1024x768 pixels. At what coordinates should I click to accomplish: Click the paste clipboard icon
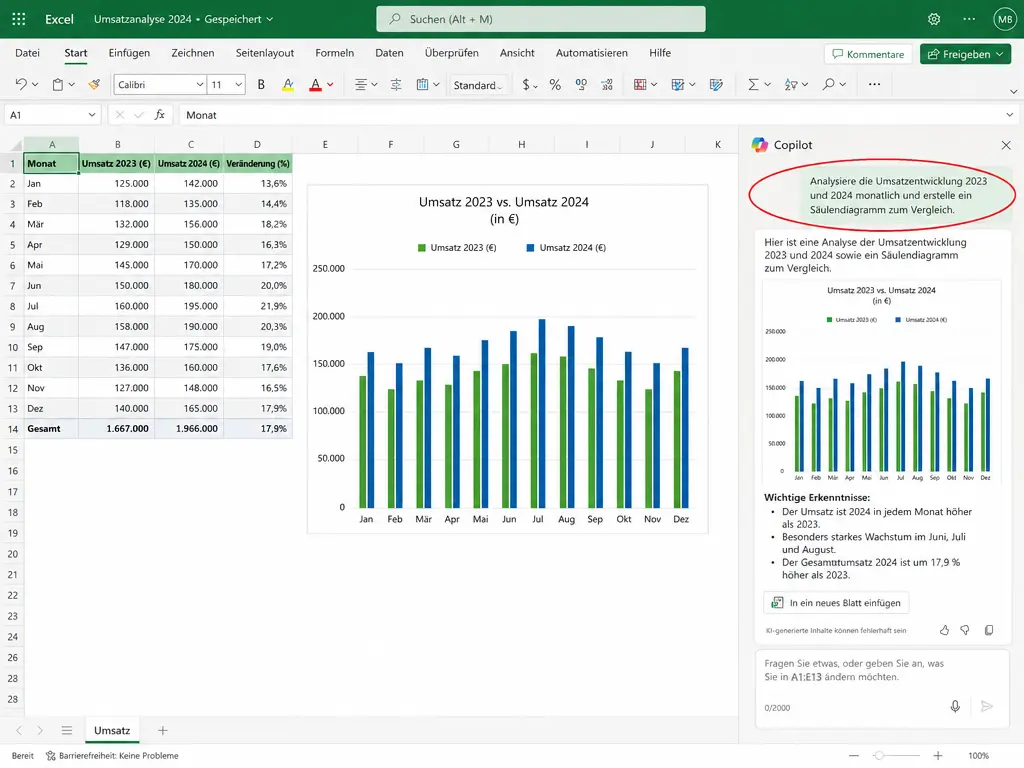point(58,84)
